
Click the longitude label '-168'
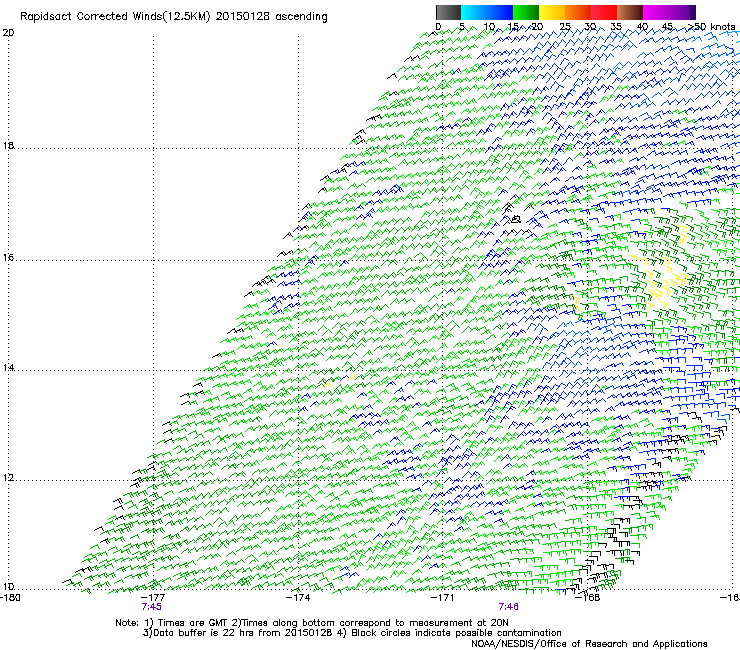588,598
